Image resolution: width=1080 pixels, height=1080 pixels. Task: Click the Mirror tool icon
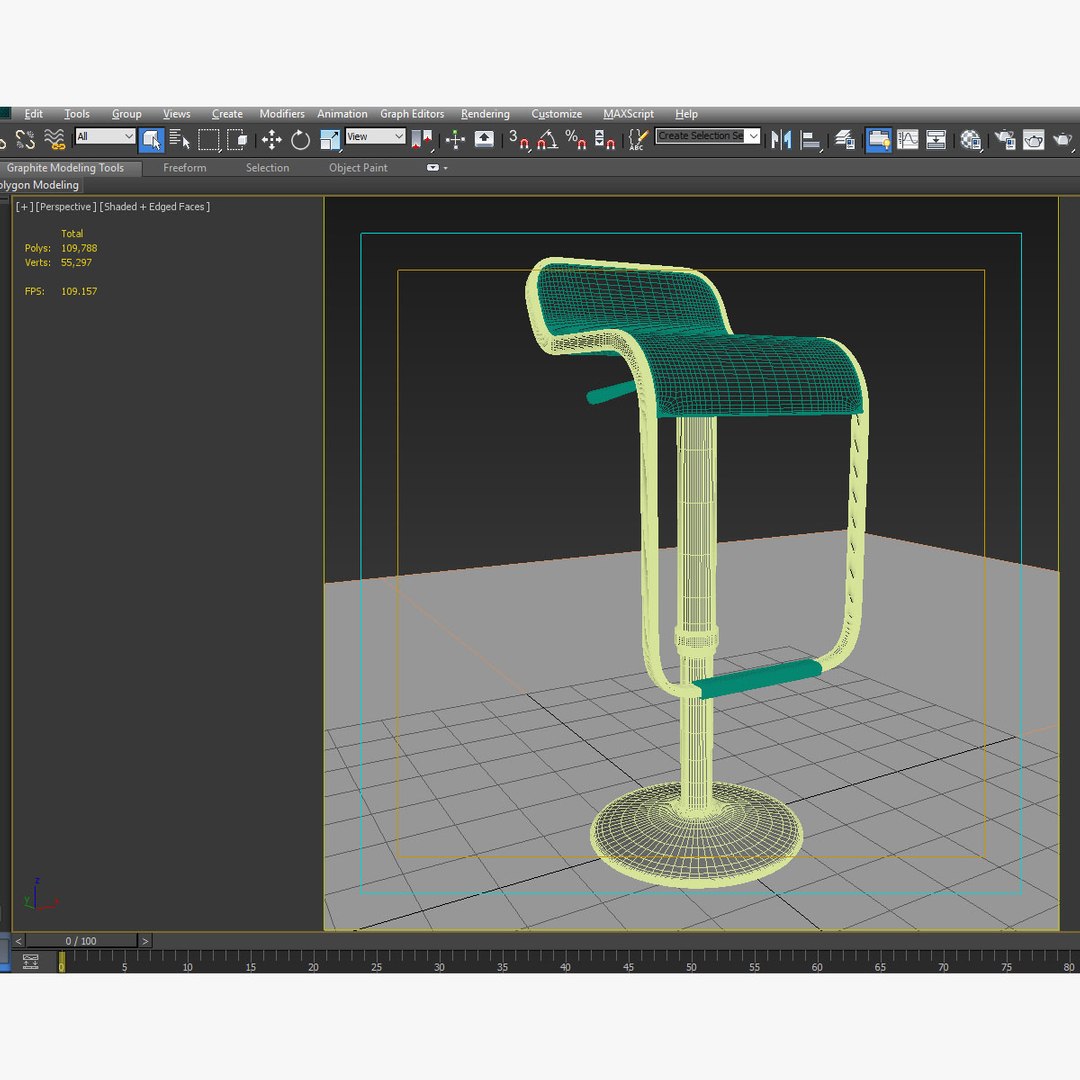coord(781,140)
